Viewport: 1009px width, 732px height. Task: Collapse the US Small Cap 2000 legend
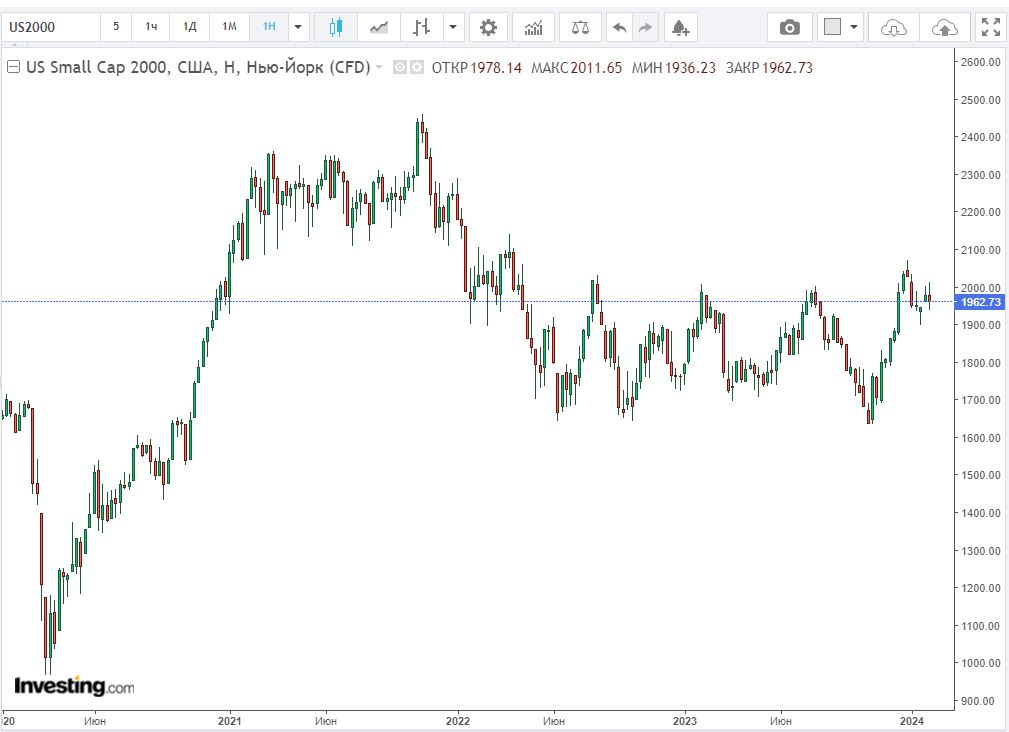point(13,68)
